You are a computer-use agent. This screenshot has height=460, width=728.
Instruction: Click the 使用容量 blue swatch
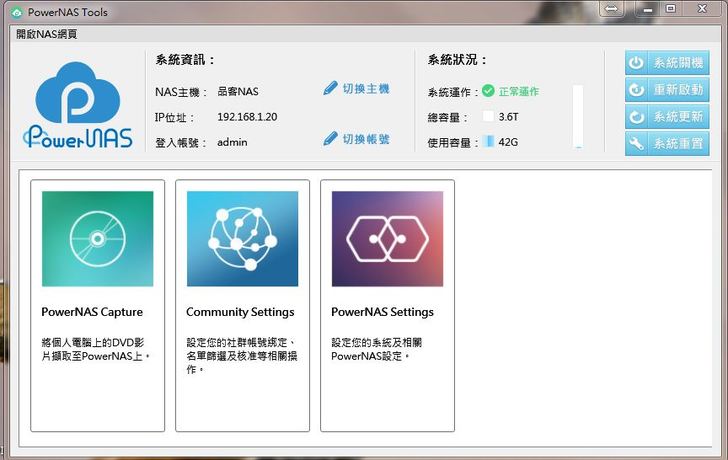coord(488,141)
